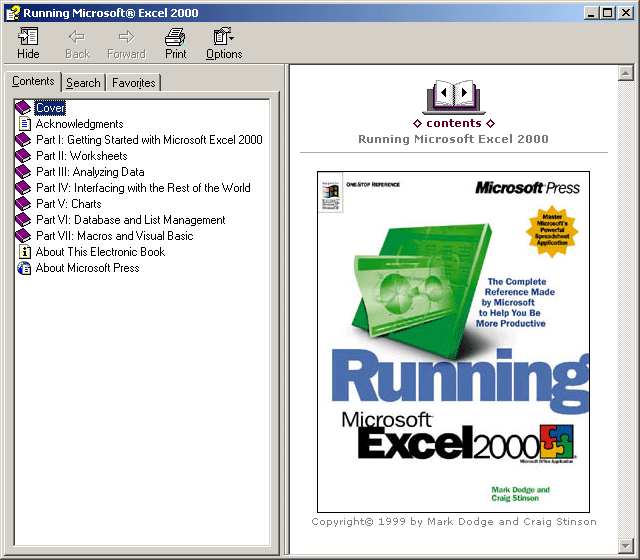Switch to the Contents tab
Screen dimensions: 640x560
click(33, 81)
